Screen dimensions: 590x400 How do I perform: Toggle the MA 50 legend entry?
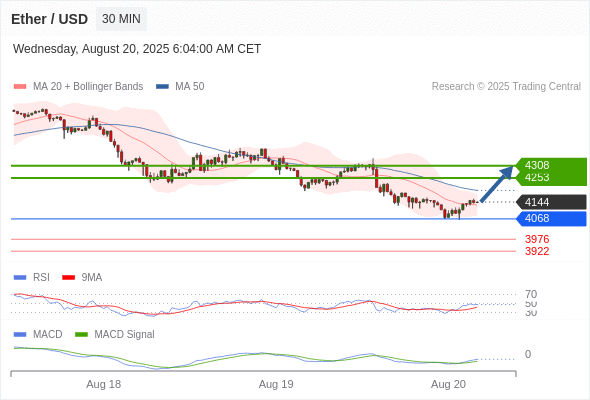pyautogui.click(x=180, y=87)
